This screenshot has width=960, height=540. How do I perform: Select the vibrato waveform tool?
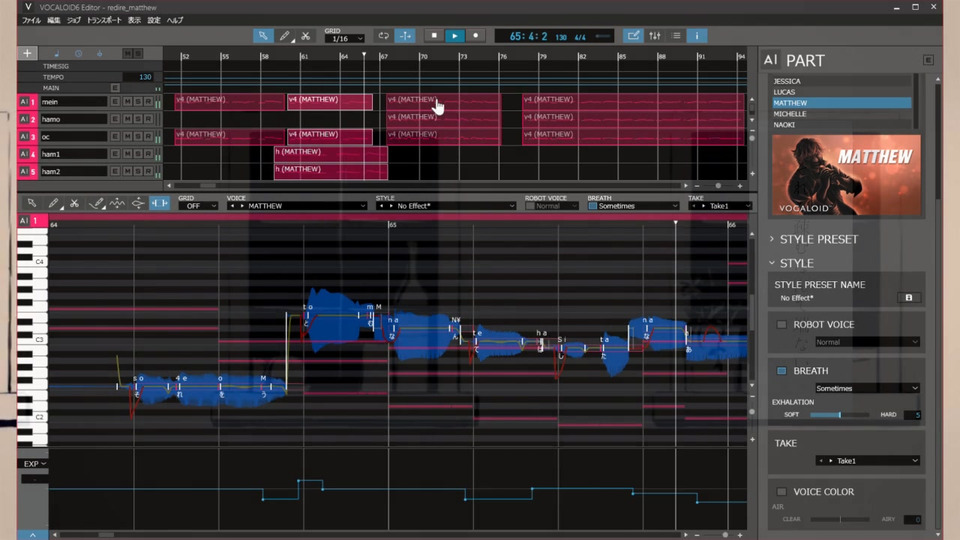pyautogui.click(x=117, y=203)
